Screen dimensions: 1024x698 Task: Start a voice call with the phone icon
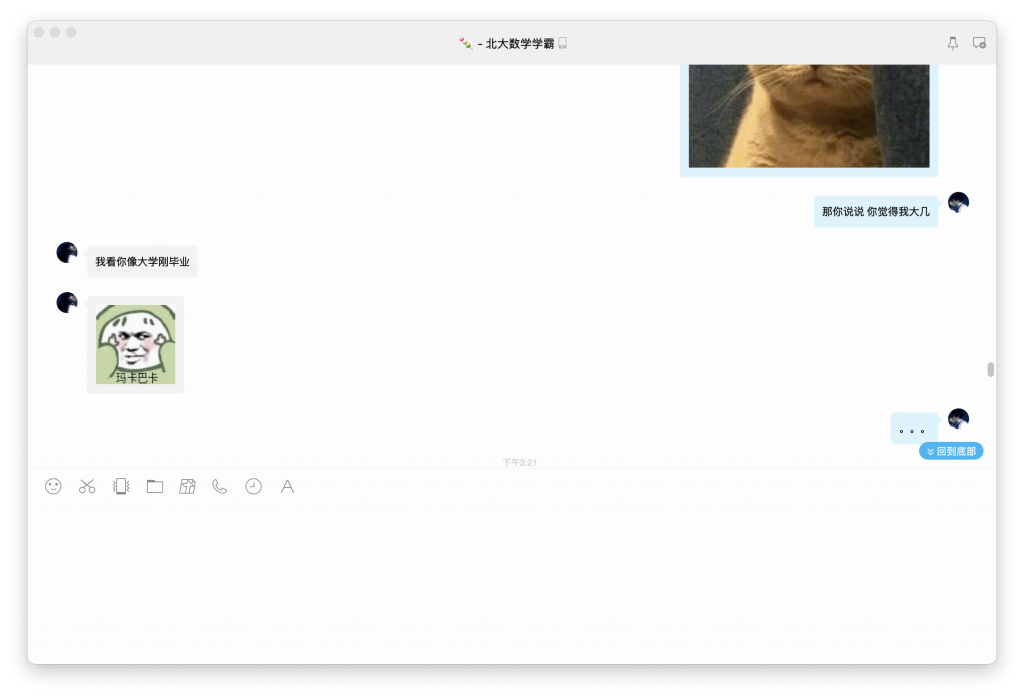click(220, 486)
